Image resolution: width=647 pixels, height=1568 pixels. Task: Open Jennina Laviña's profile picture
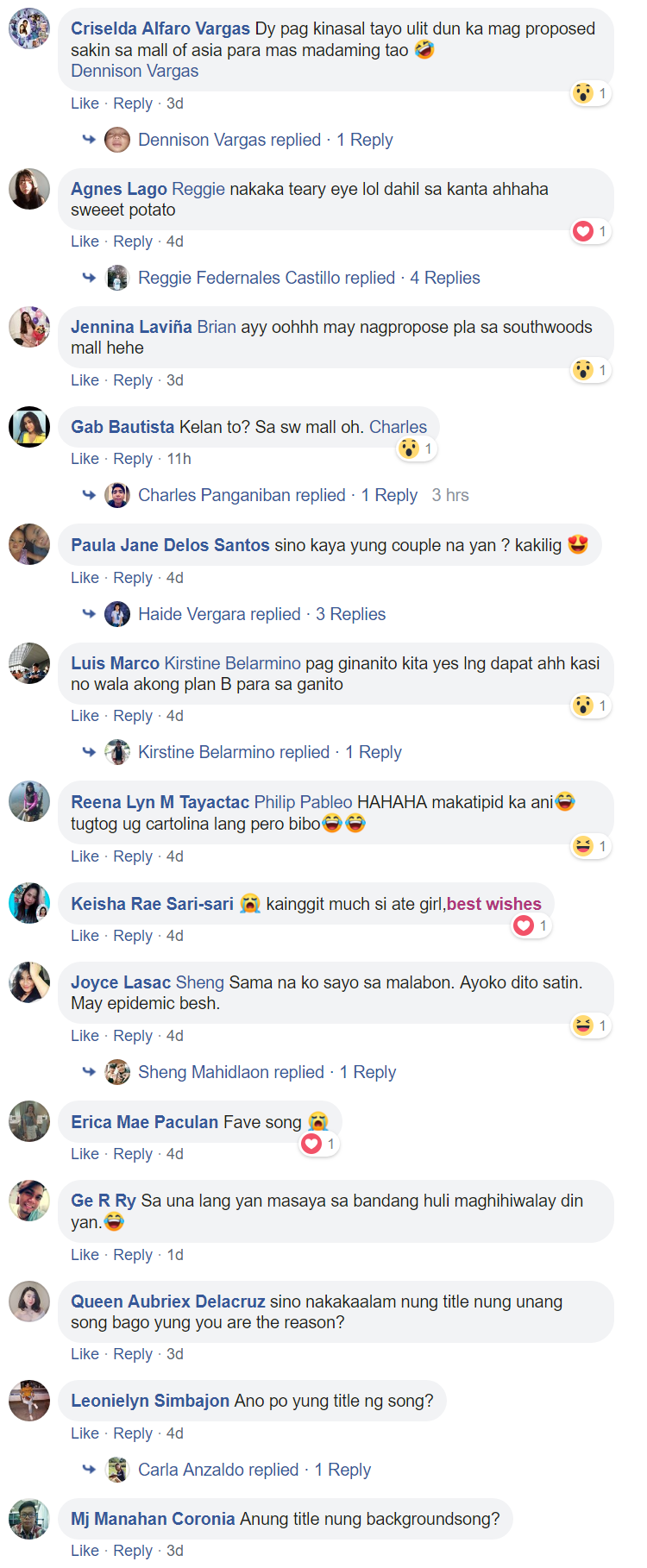click(29, 327)
